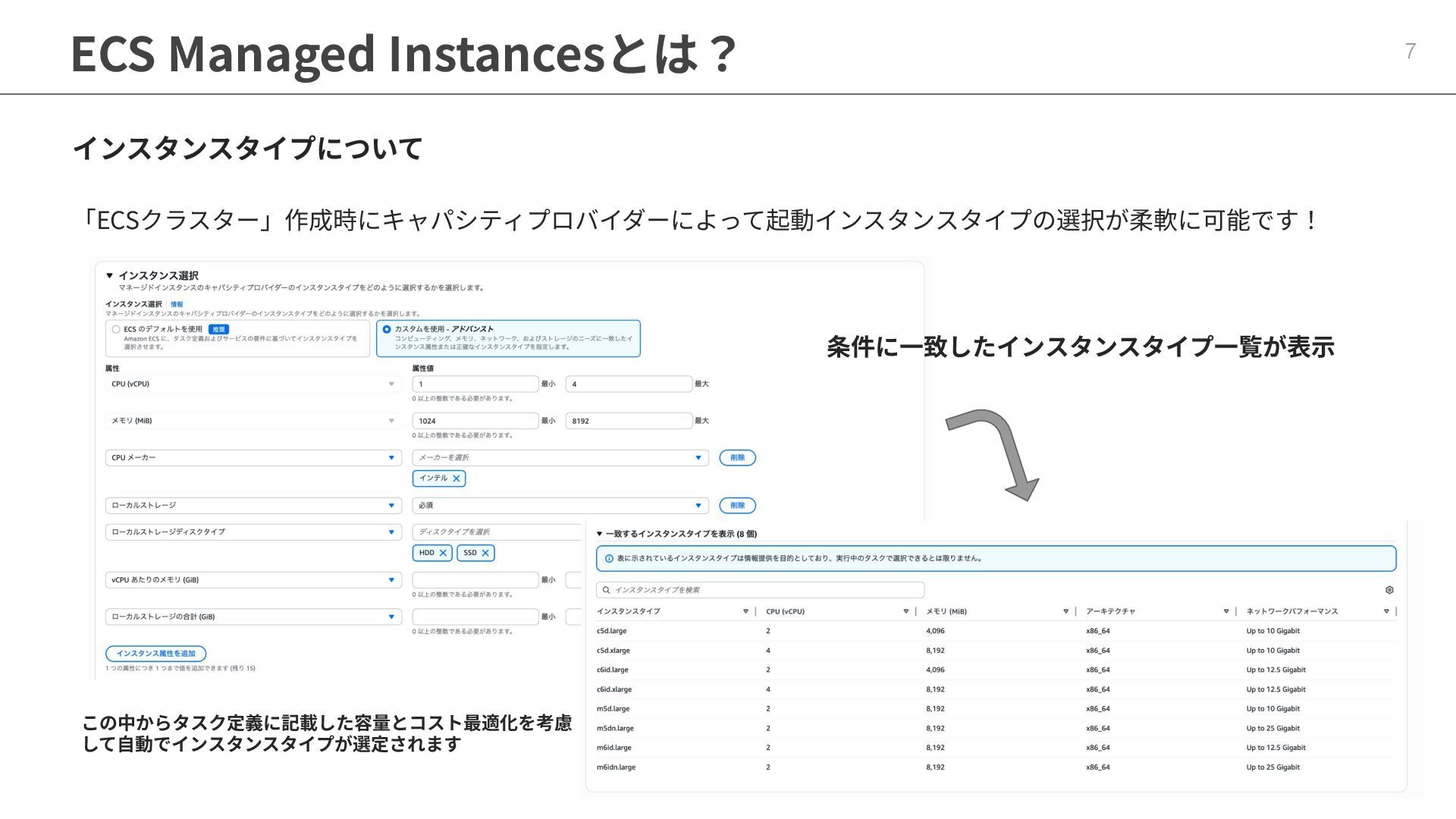1456x819 pixels.
Task: Remove the インテル tag with its X
Action: coord(456,479)
